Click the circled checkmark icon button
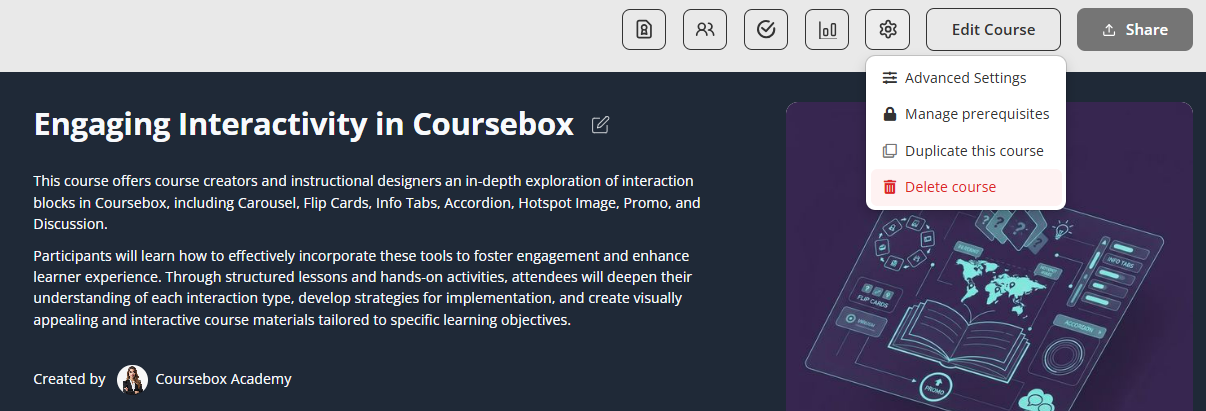Screen dimensions: 1206x411 (766, 30)
